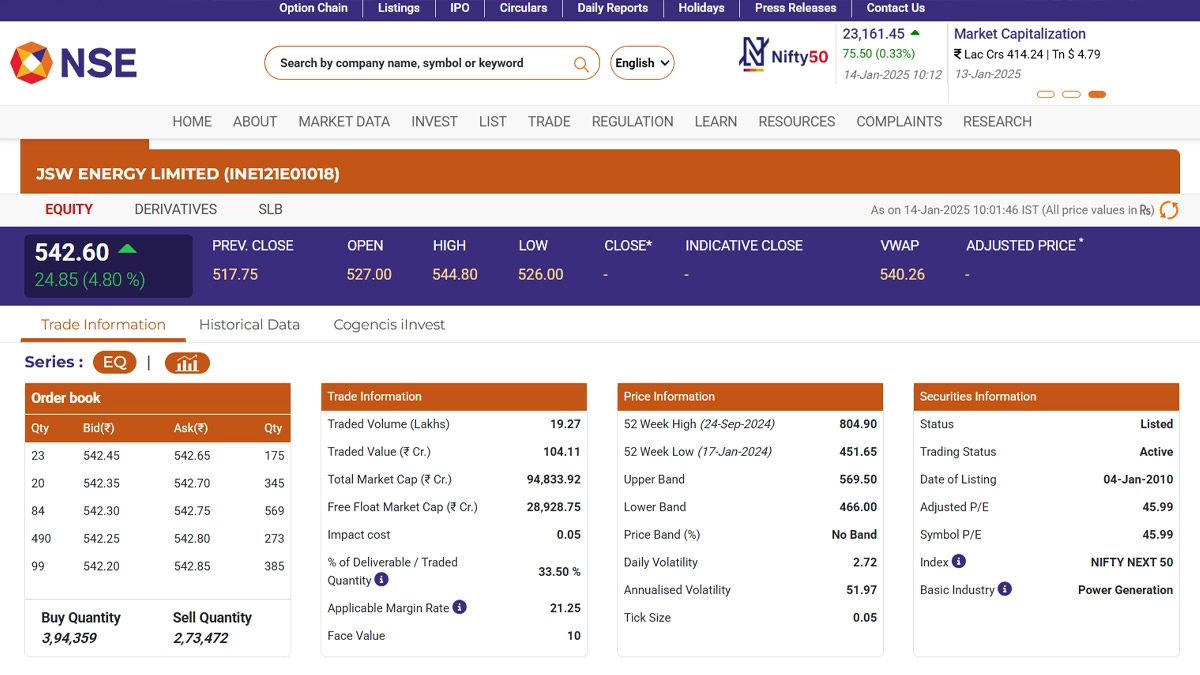The height and width of the screenshot is (675, 1200).
Task: Click info icon beside Basic Industry
Action: [x=1004, y=589]
